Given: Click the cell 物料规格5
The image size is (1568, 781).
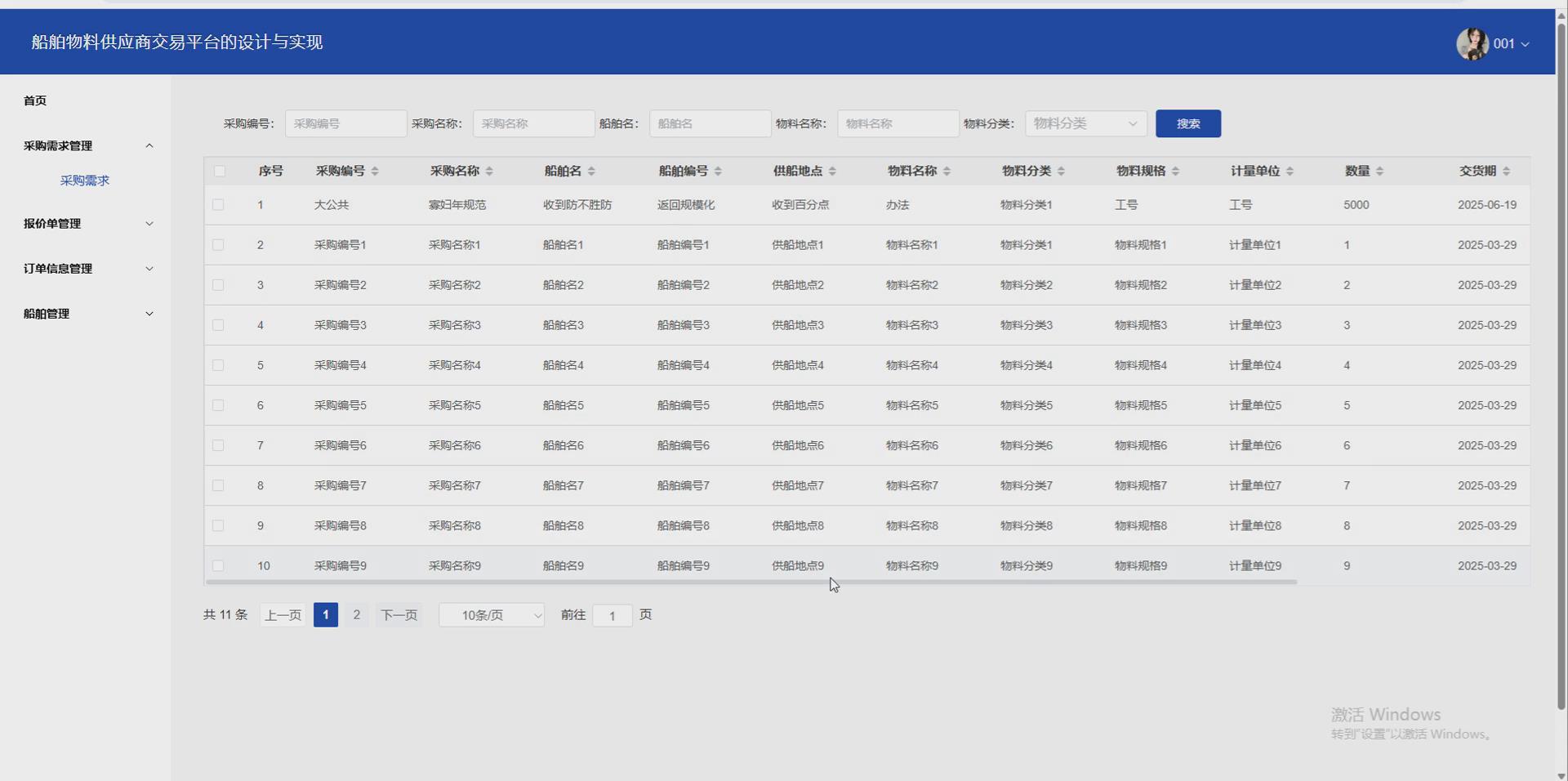Looking at the screenshot, I should pos(1141,405).
